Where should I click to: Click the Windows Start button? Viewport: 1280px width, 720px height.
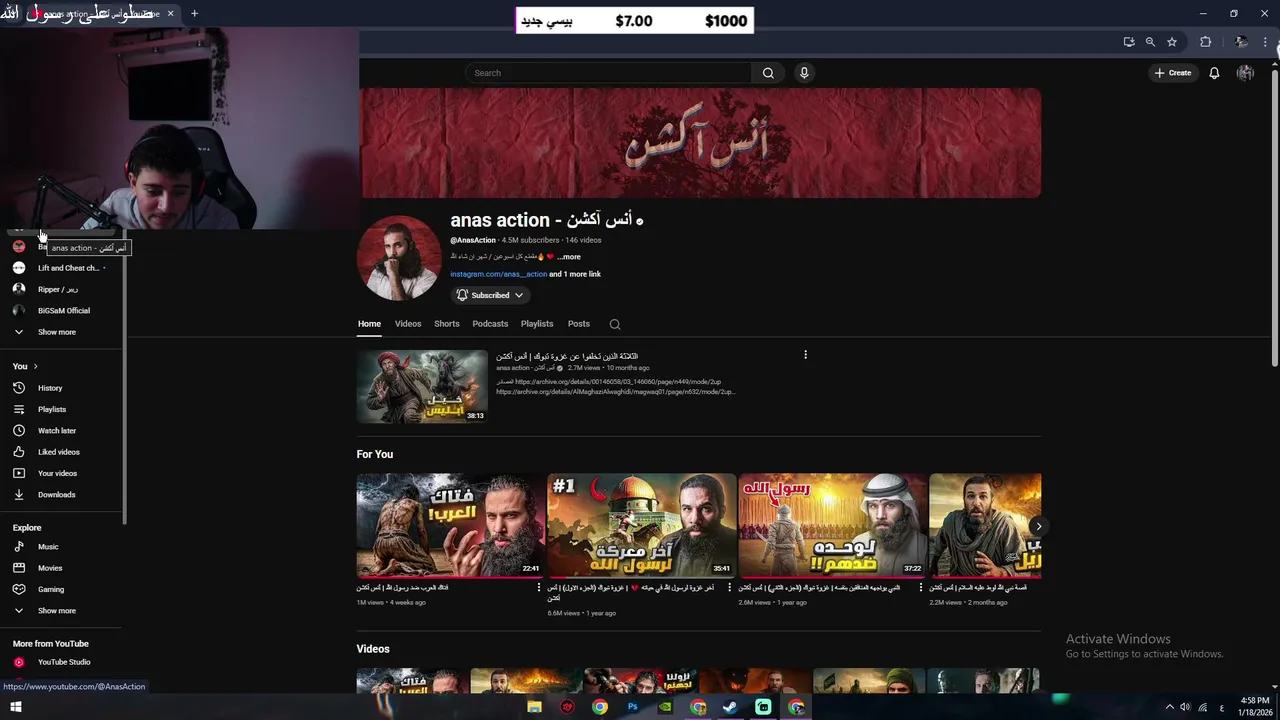(15, 707)
